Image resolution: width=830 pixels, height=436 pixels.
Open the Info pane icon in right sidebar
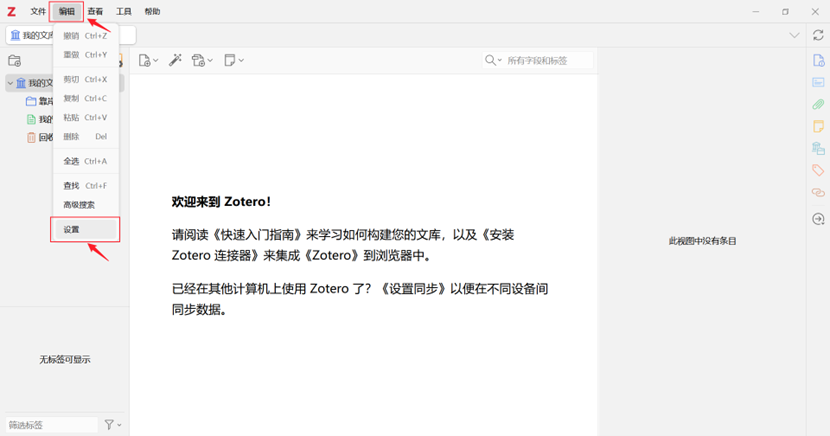point(818,60)
